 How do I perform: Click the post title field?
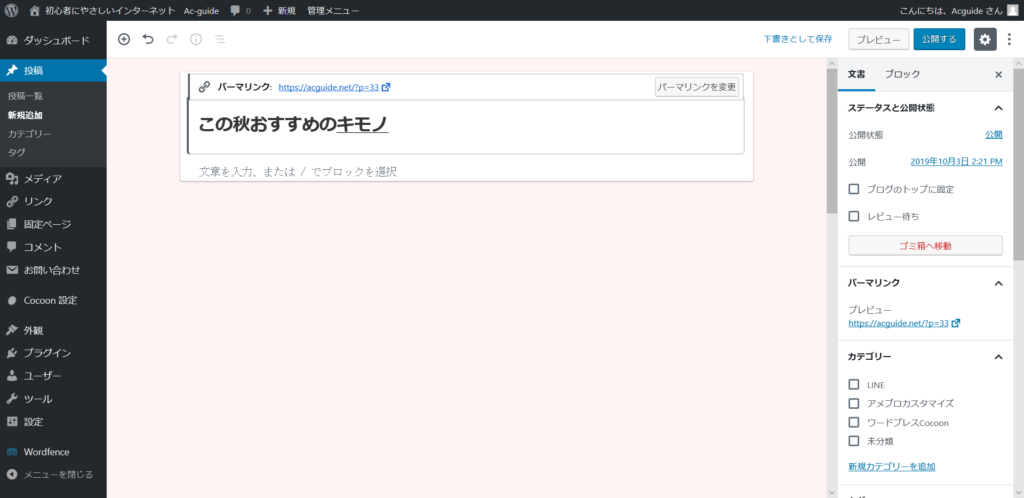[x=466, y=127]
